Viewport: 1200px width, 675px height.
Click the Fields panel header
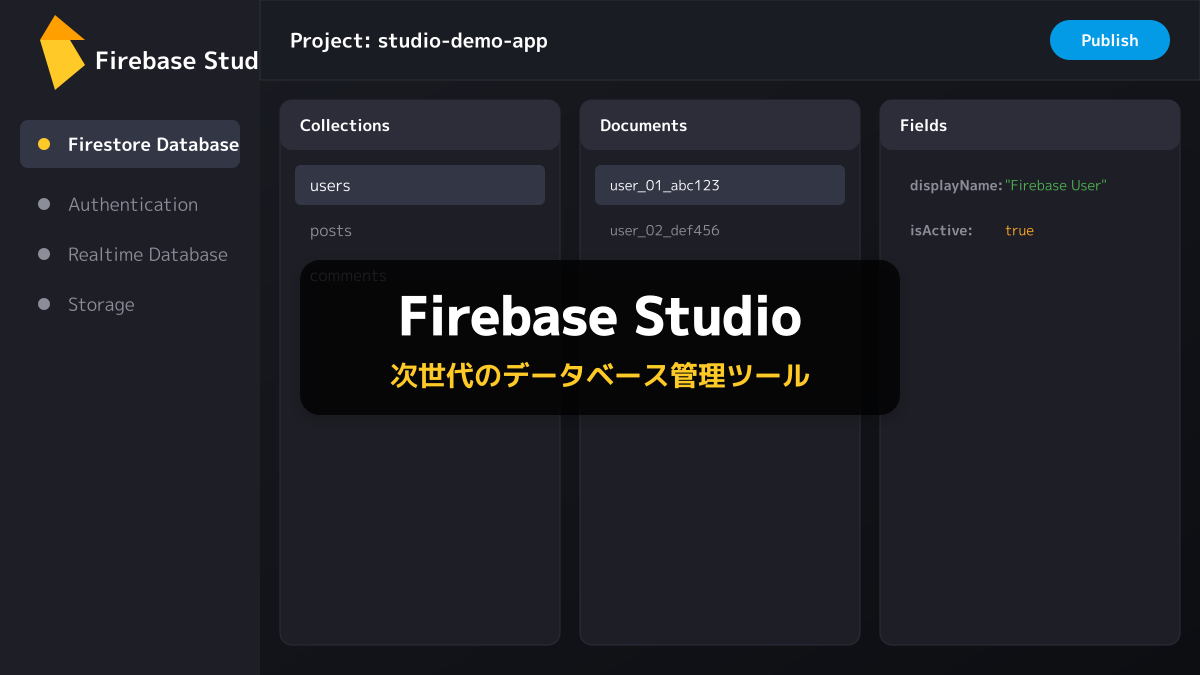pyautogui.click(x=1030, y=125)
